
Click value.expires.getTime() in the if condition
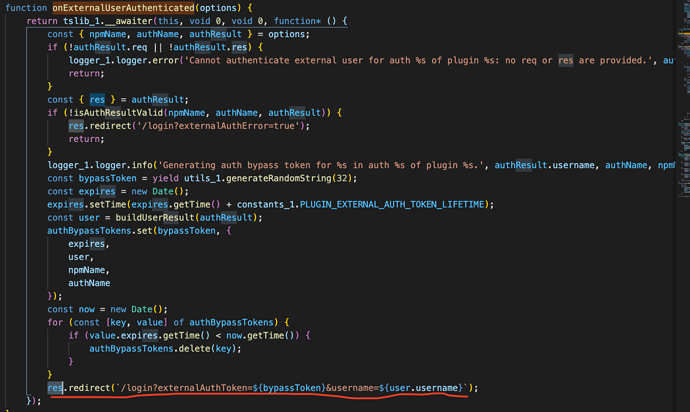[x=150, y=335]
